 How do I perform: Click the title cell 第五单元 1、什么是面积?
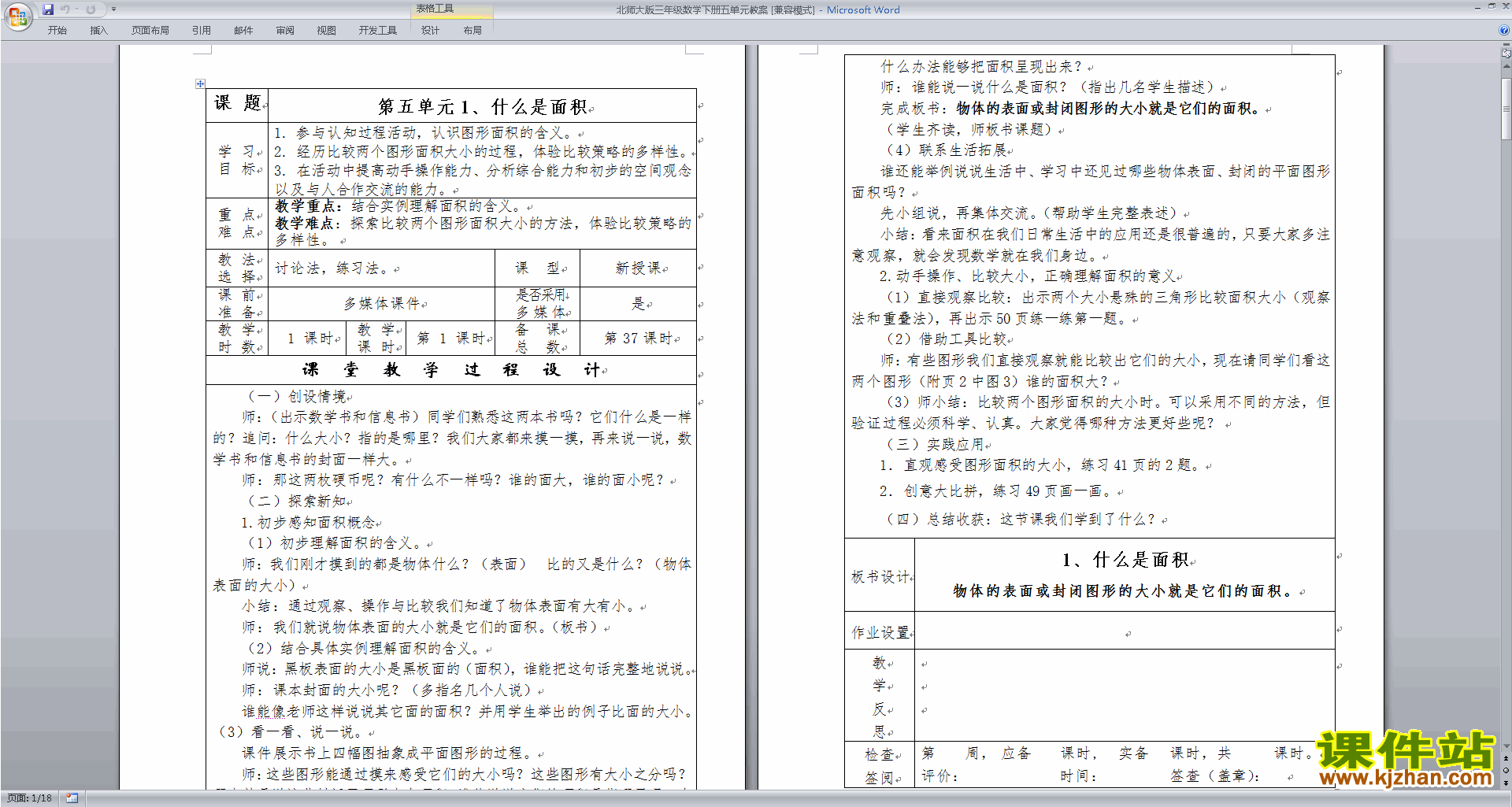pos(484,106)
